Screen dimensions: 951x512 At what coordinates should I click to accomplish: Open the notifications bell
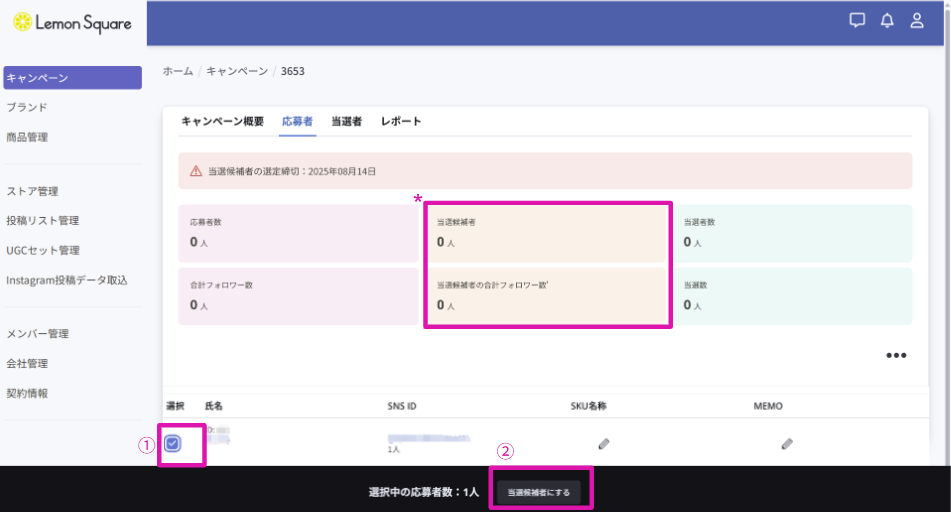887,21
